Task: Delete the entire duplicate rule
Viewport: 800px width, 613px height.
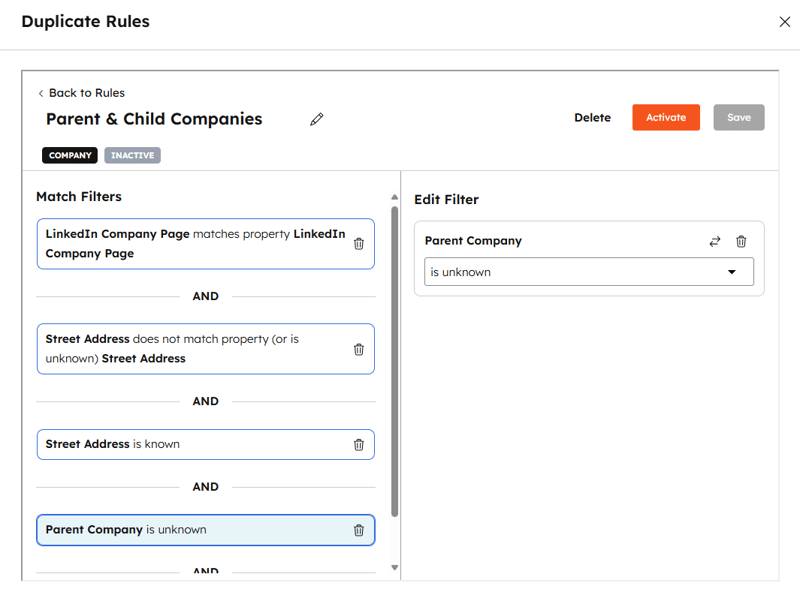Action: point(592,117)
